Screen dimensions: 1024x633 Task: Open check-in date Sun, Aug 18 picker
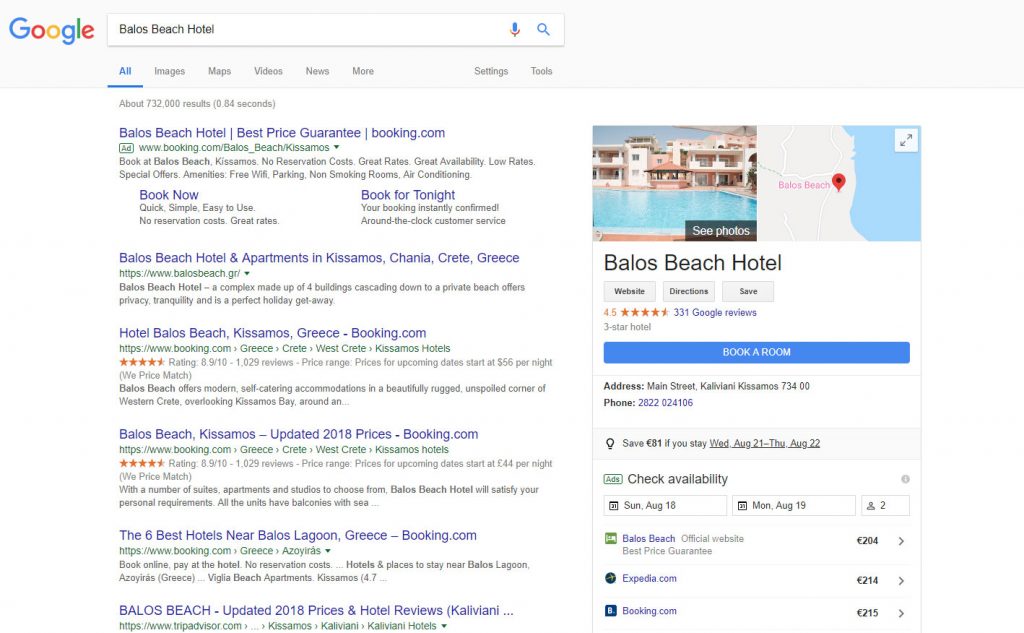665,506
